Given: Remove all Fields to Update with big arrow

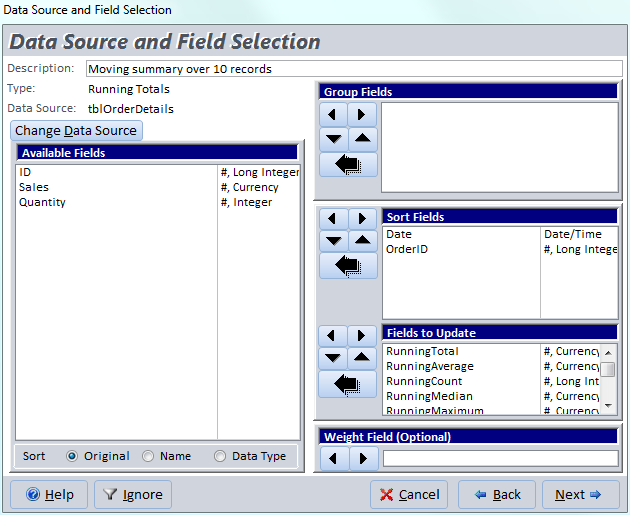Looking at the screenshot, I should pyautogui.click(x=348, y=384).
